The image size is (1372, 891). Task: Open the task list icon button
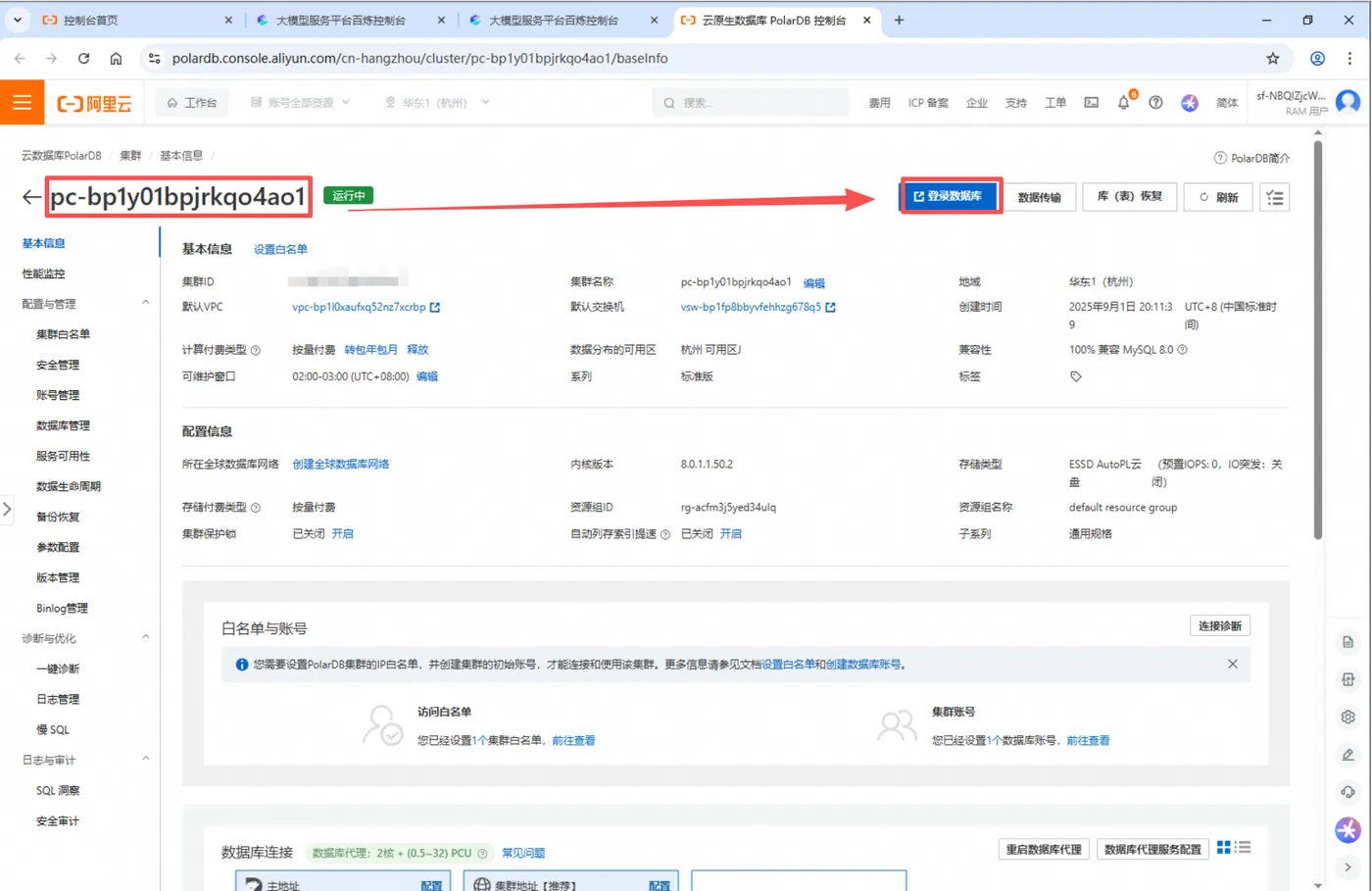[1275, 197]
